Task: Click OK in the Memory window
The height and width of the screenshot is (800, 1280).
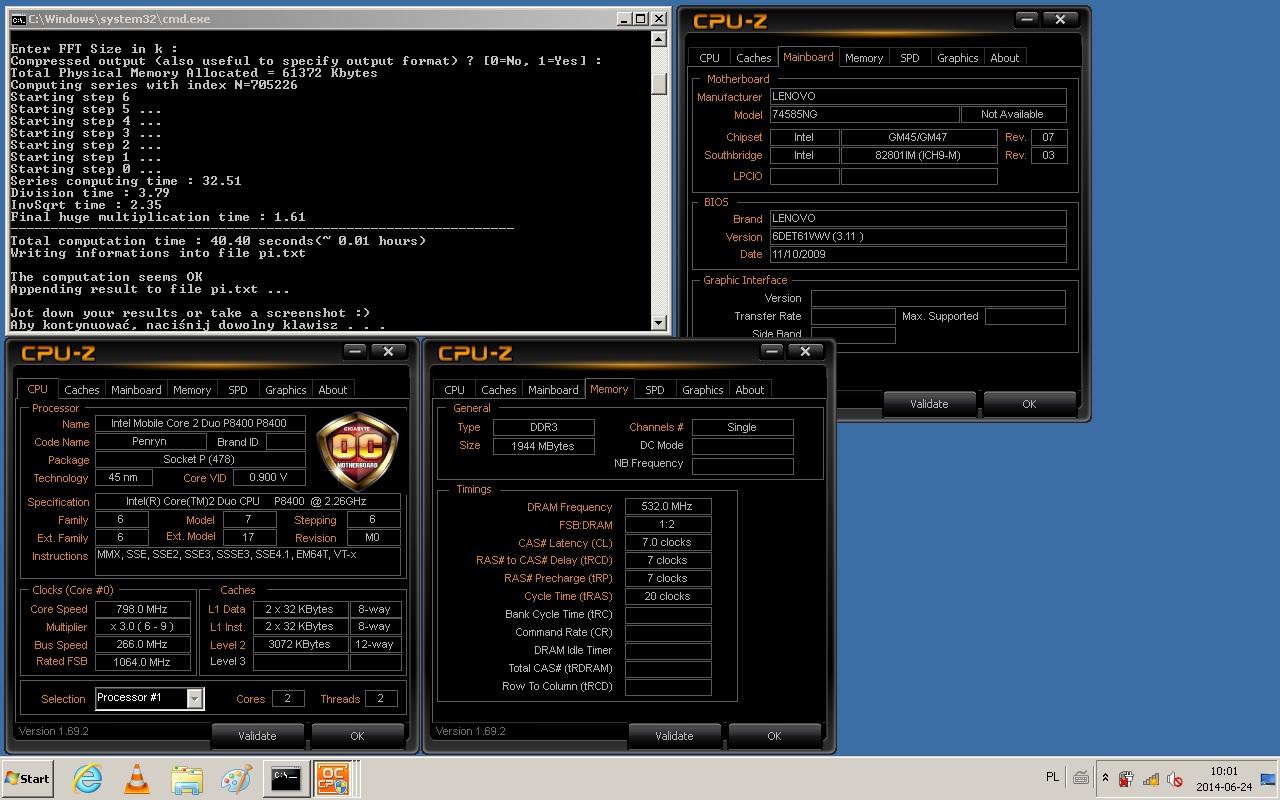Action: tap(774, 736)
